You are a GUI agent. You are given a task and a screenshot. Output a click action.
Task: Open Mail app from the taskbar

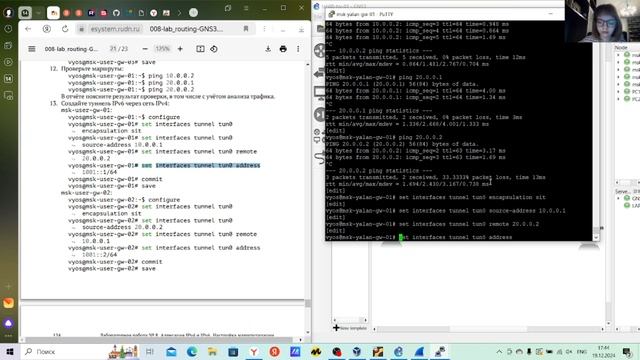pos(171,351)
